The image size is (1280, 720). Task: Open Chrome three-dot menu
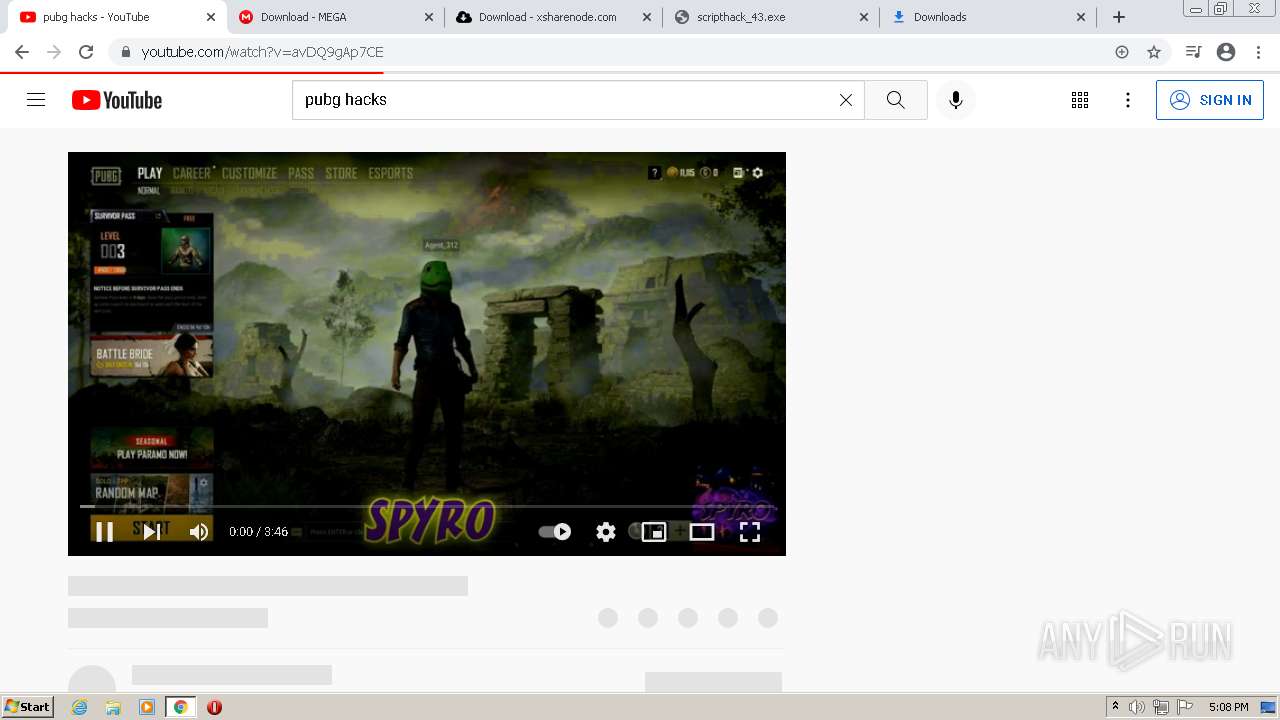pos(1258,52)
